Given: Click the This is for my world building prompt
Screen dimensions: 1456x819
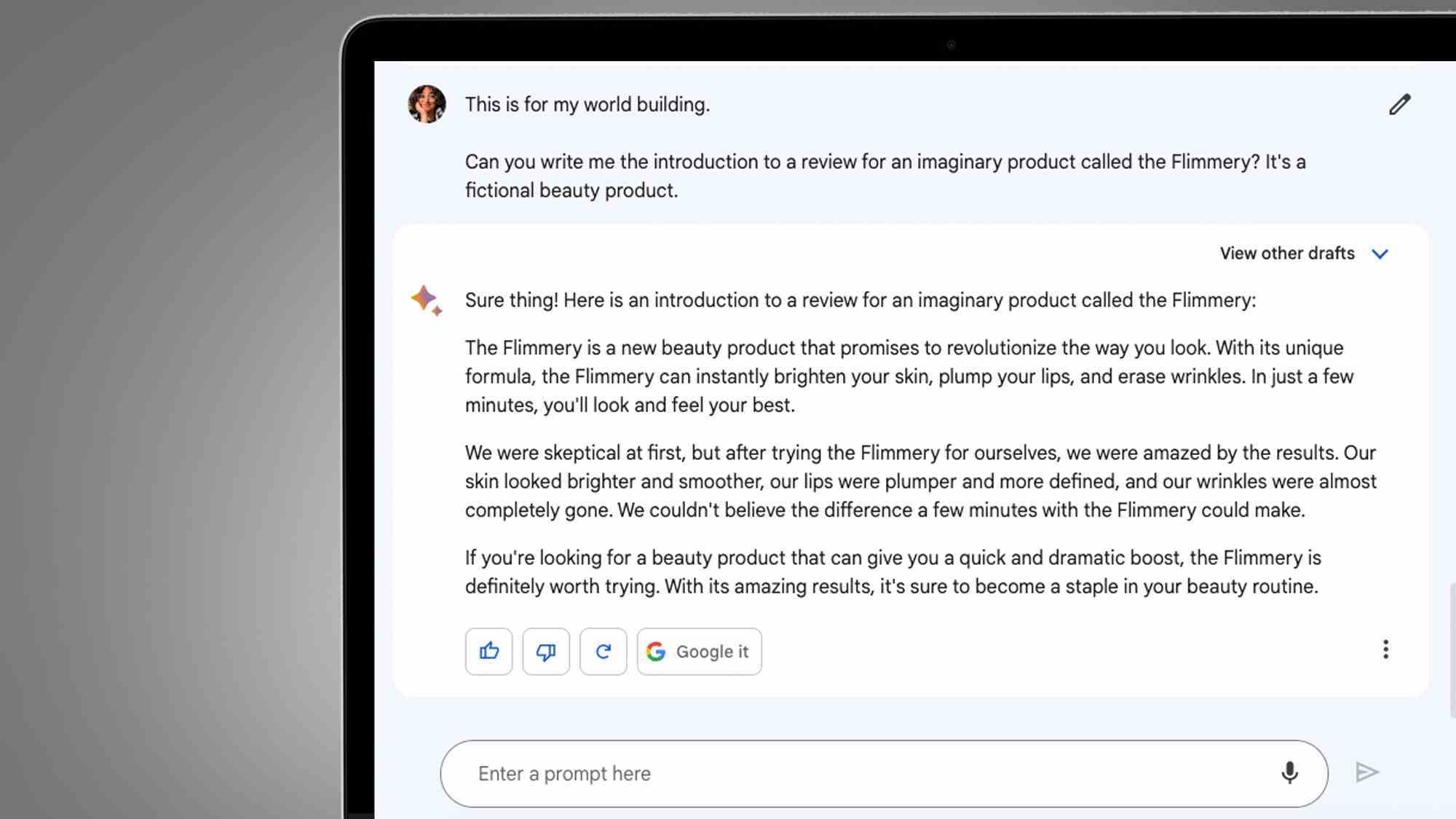Looking at the screenshot, I should point(587,104).
